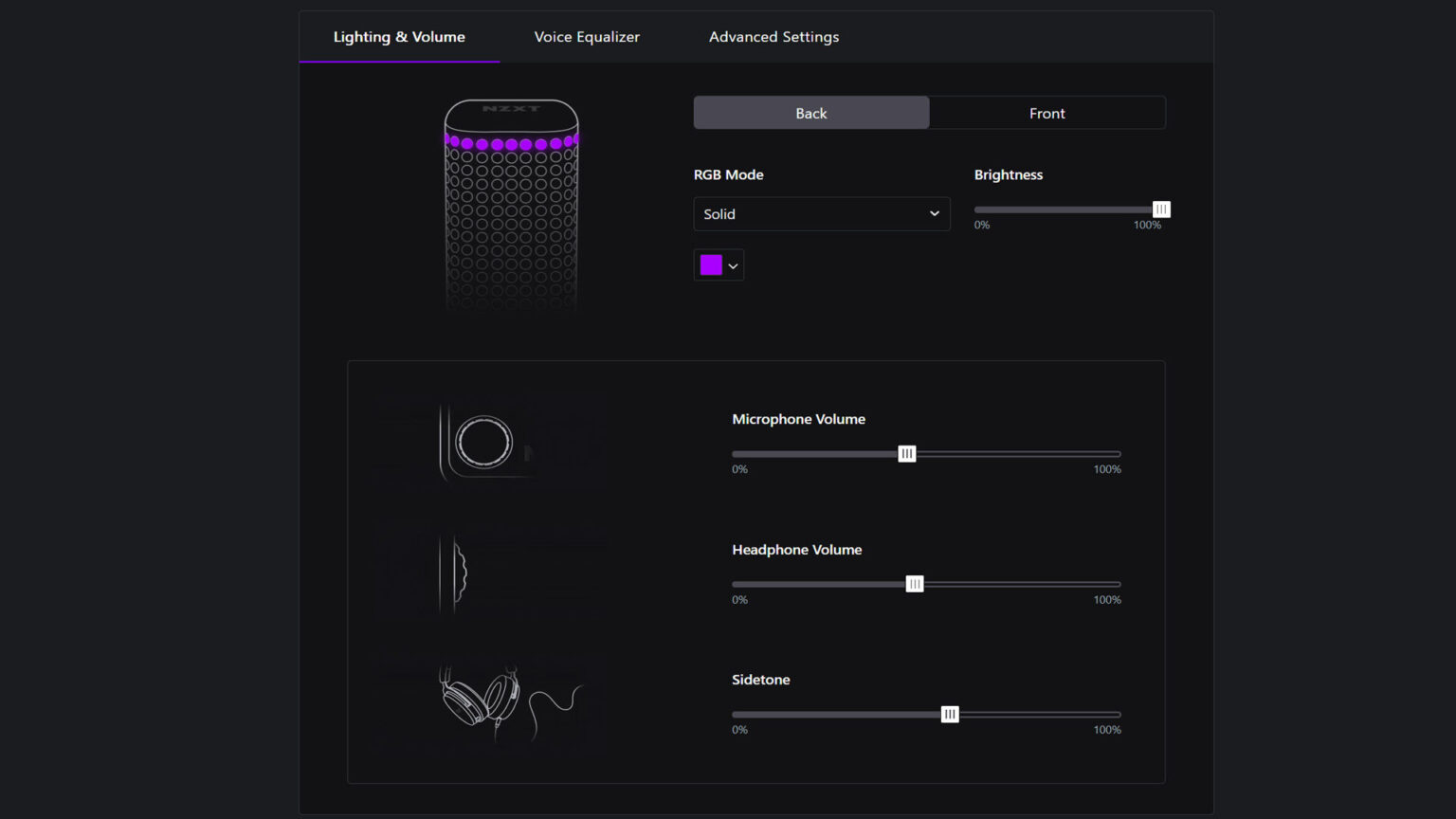Click the Solid mode selector
The image size is (1456, 819).
click(x=821, y=213)
